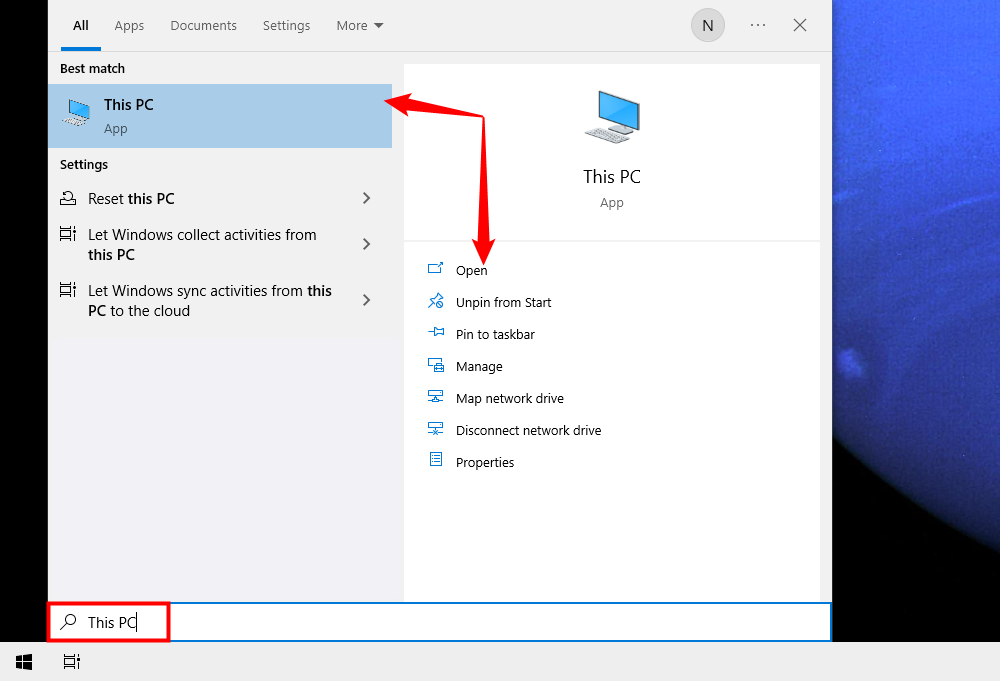The image size is (1000, 681).
Task: Click the Unpin from Start icon
Action: coord(436,301)
